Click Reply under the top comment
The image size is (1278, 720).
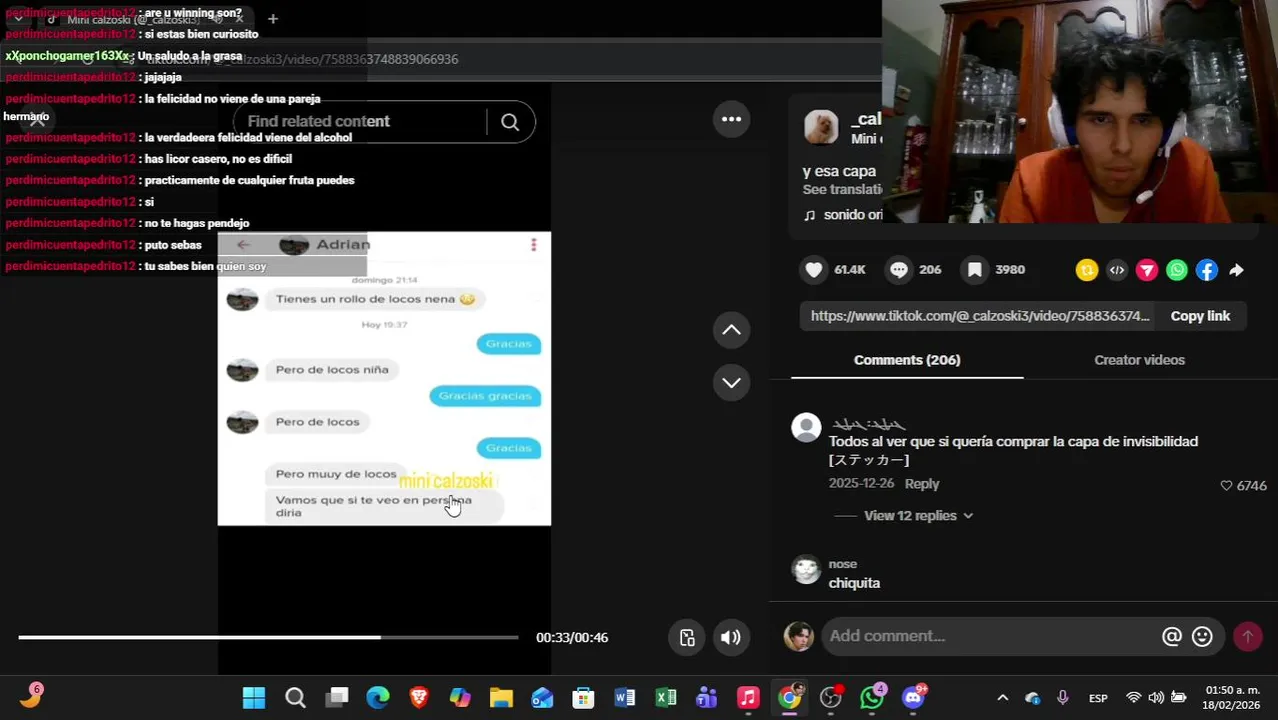(922, 484)
